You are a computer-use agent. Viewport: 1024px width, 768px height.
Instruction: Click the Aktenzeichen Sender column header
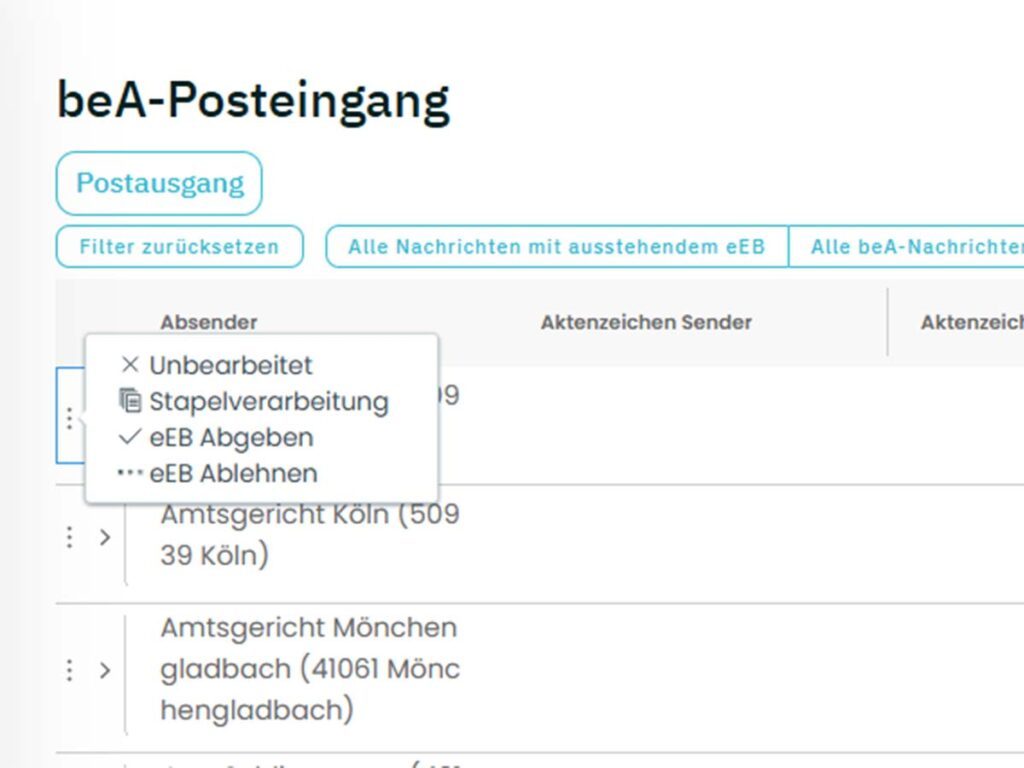(646, 322)
